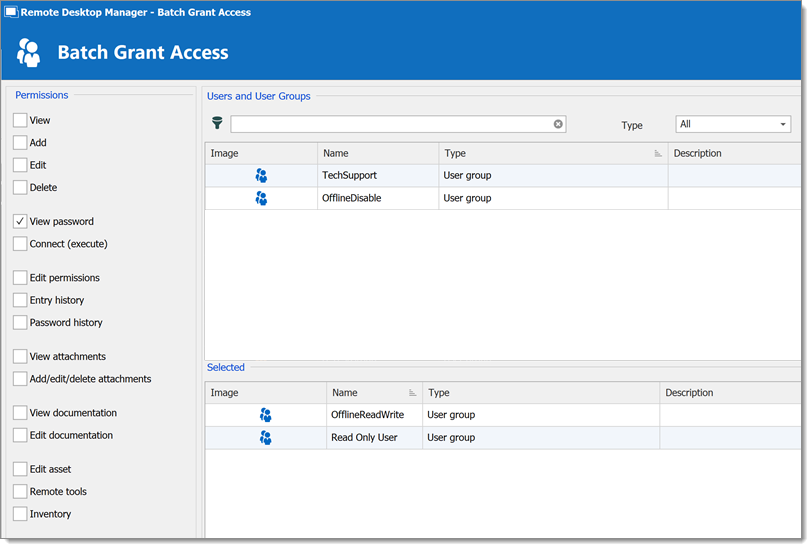812x549 pixels.
Task: Click User group type cell for OfflineDisable
Action: (553, 198)
